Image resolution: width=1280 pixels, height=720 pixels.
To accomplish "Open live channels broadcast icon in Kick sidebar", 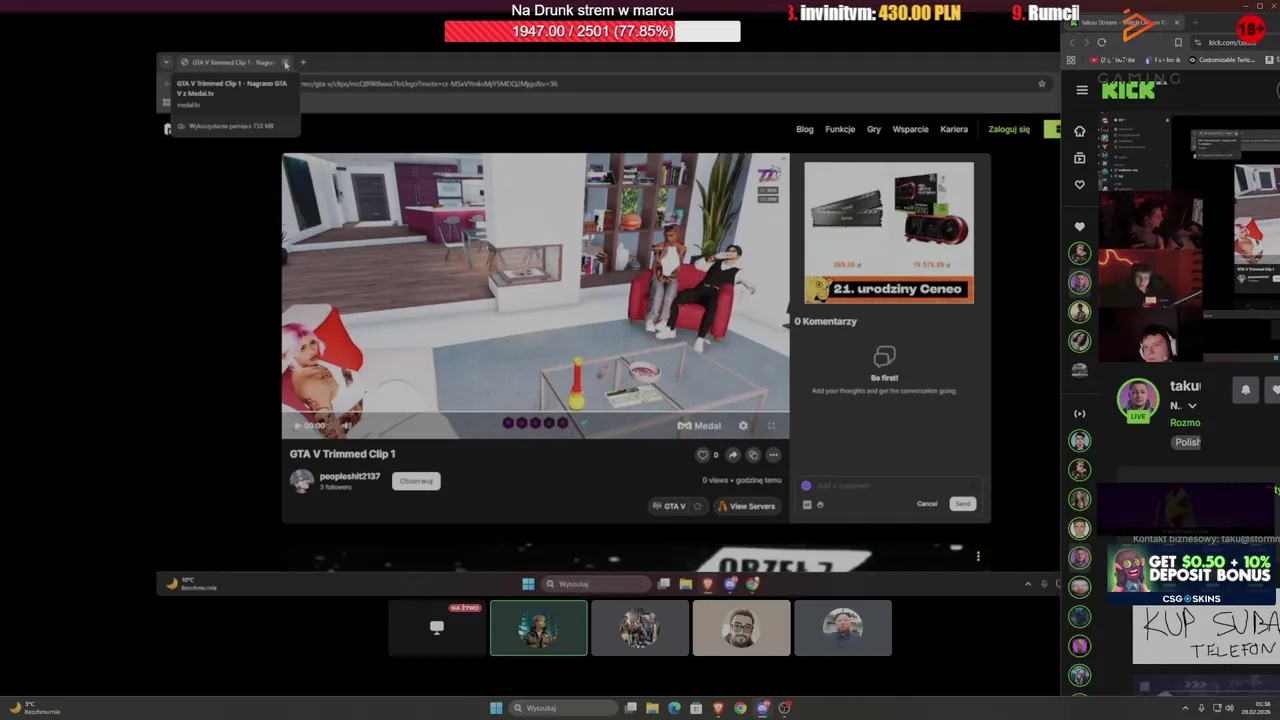I will tap(1079, 413).
